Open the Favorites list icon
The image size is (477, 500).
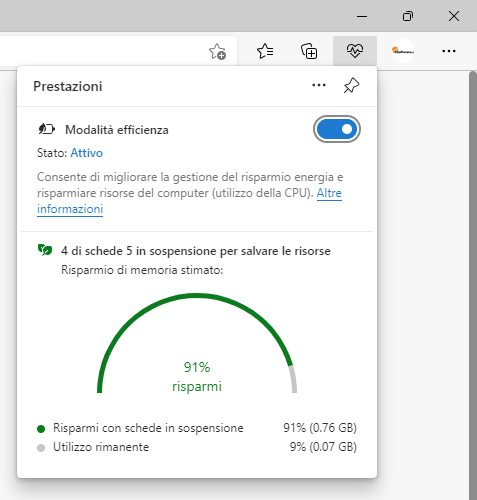pyautogui.click(x=265, y=51)
